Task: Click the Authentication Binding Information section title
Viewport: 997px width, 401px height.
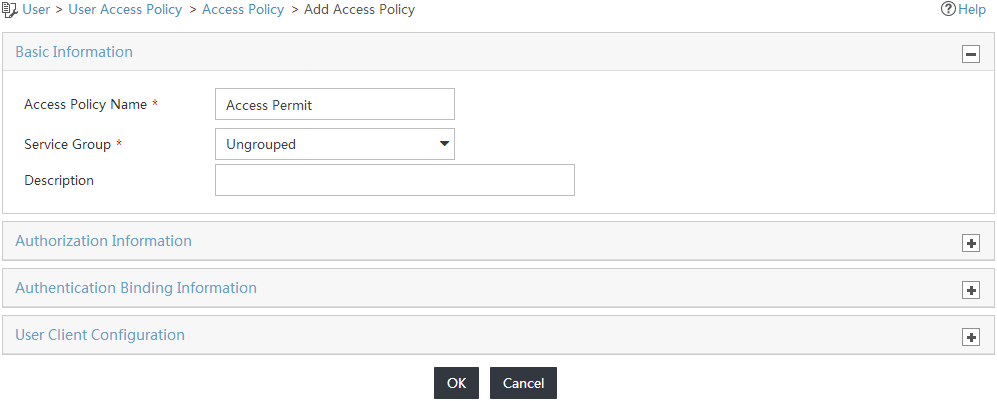Action: click(x=136, y=288)
